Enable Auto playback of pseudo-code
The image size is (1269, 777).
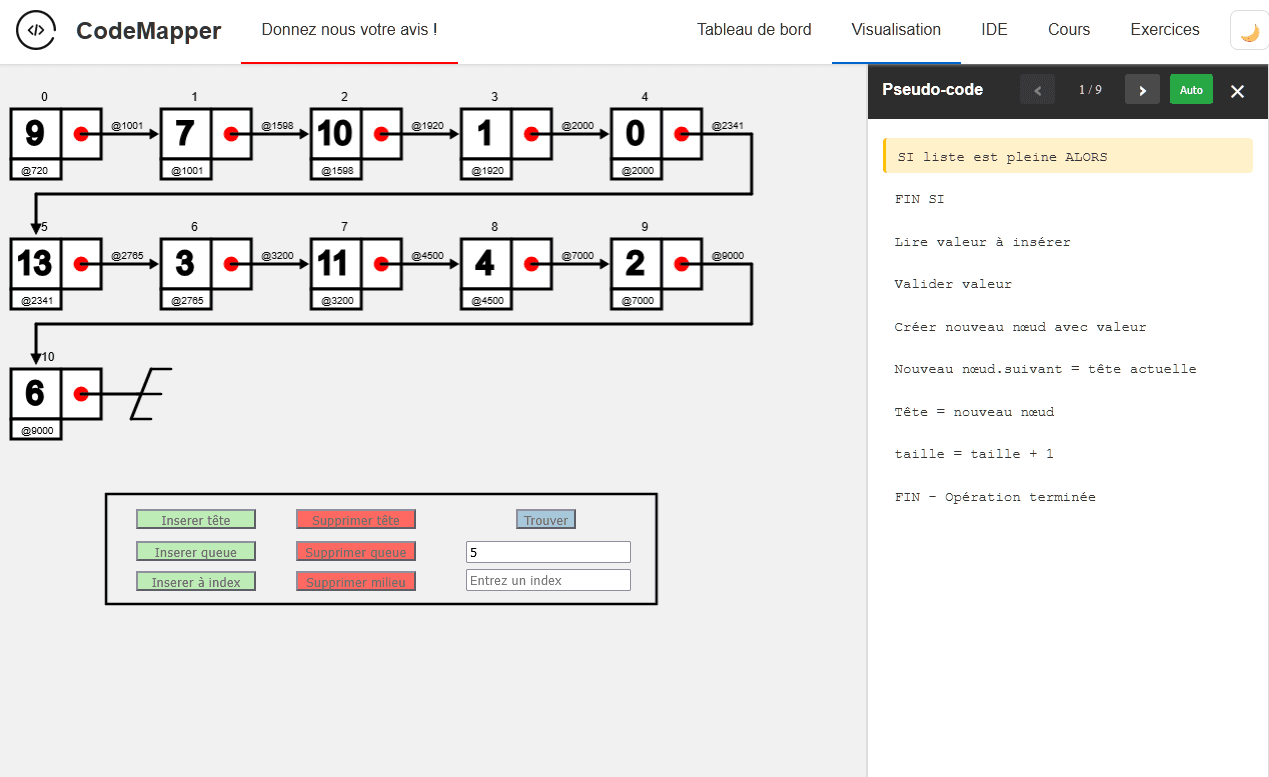(x=1191, y=90)
